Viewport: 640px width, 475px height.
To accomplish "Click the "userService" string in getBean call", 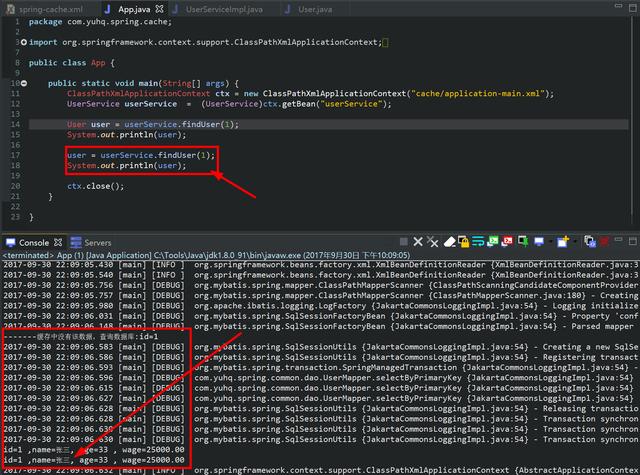I will click(351, 104).
